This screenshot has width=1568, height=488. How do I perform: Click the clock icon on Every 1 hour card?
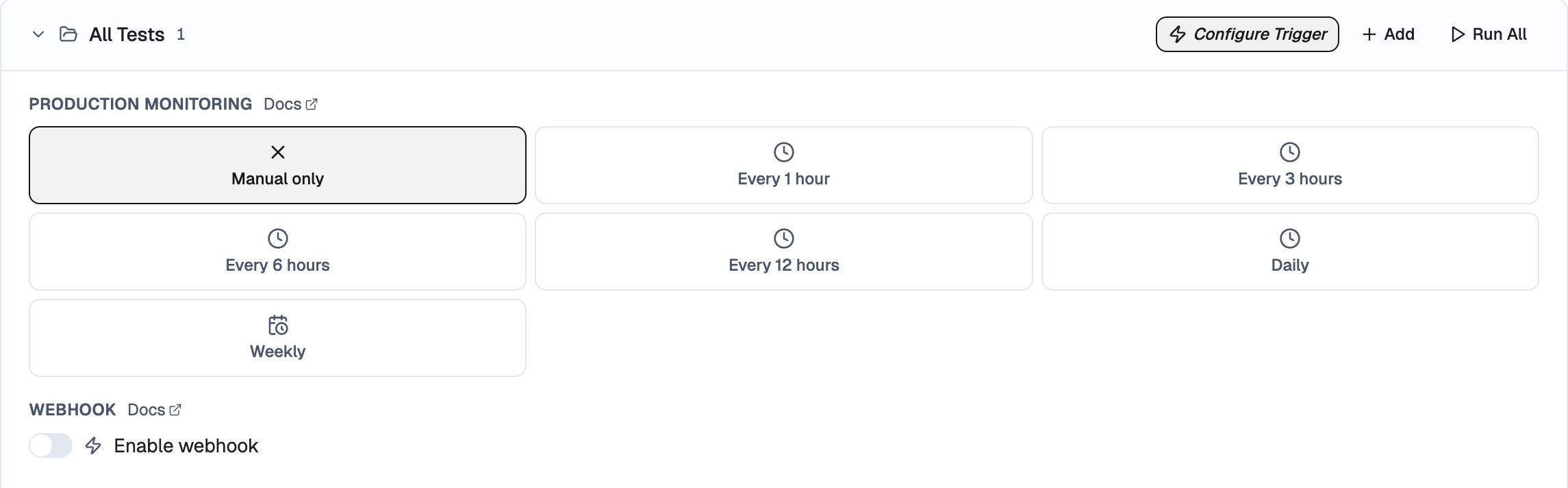point(783,153)
